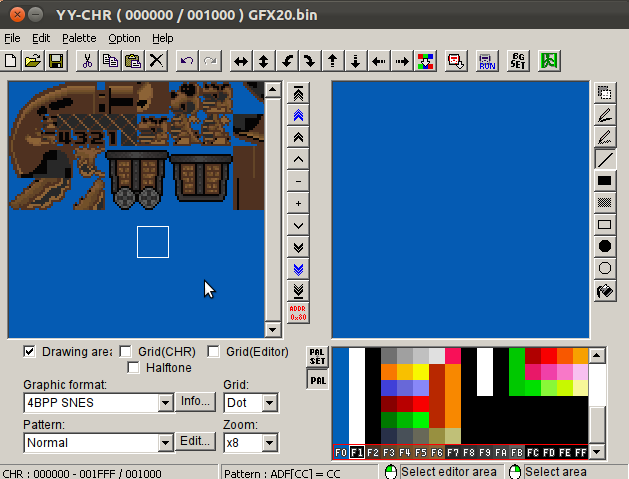The image size is (629, 479).
Task: Open the Help menu
Action: click(162, 38)
